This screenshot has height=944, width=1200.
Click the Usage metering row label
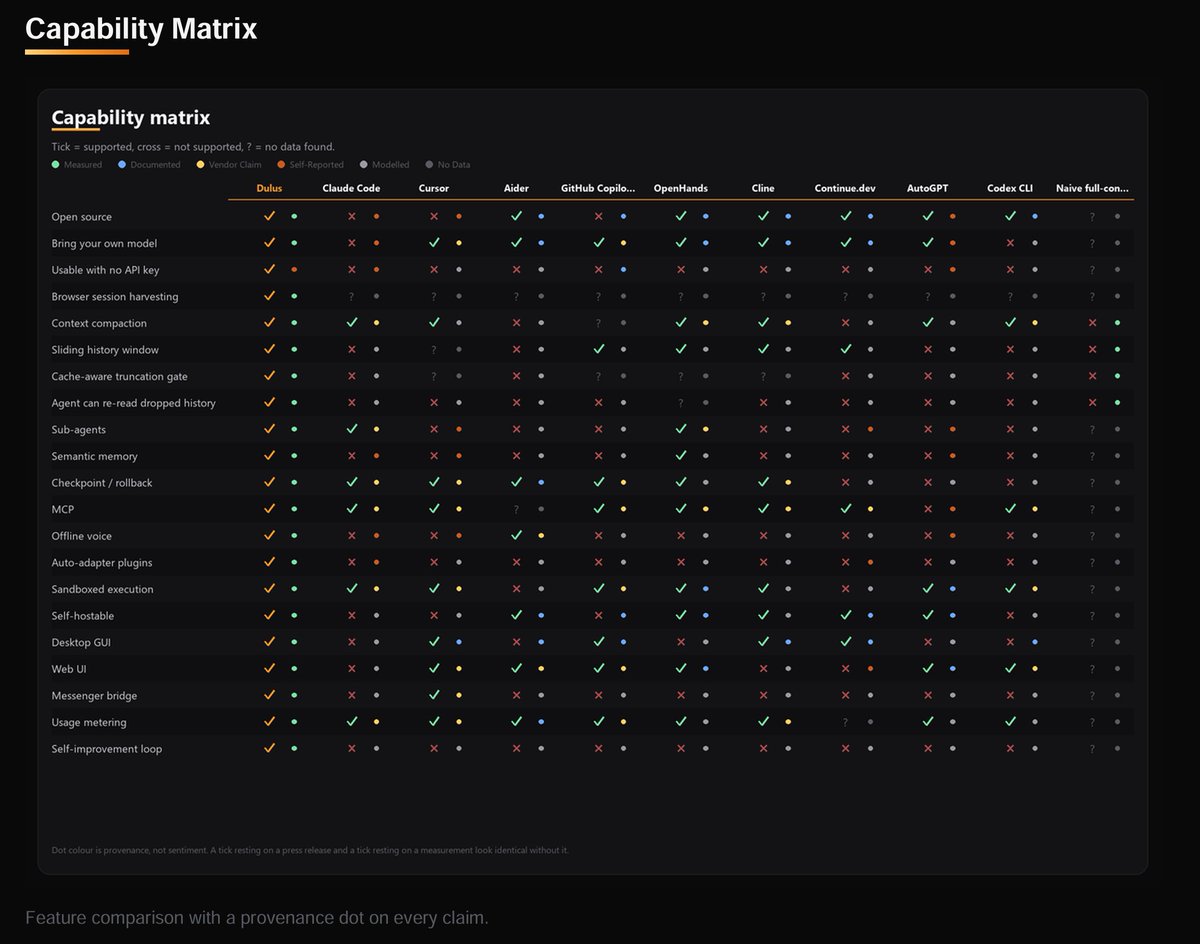89,722
